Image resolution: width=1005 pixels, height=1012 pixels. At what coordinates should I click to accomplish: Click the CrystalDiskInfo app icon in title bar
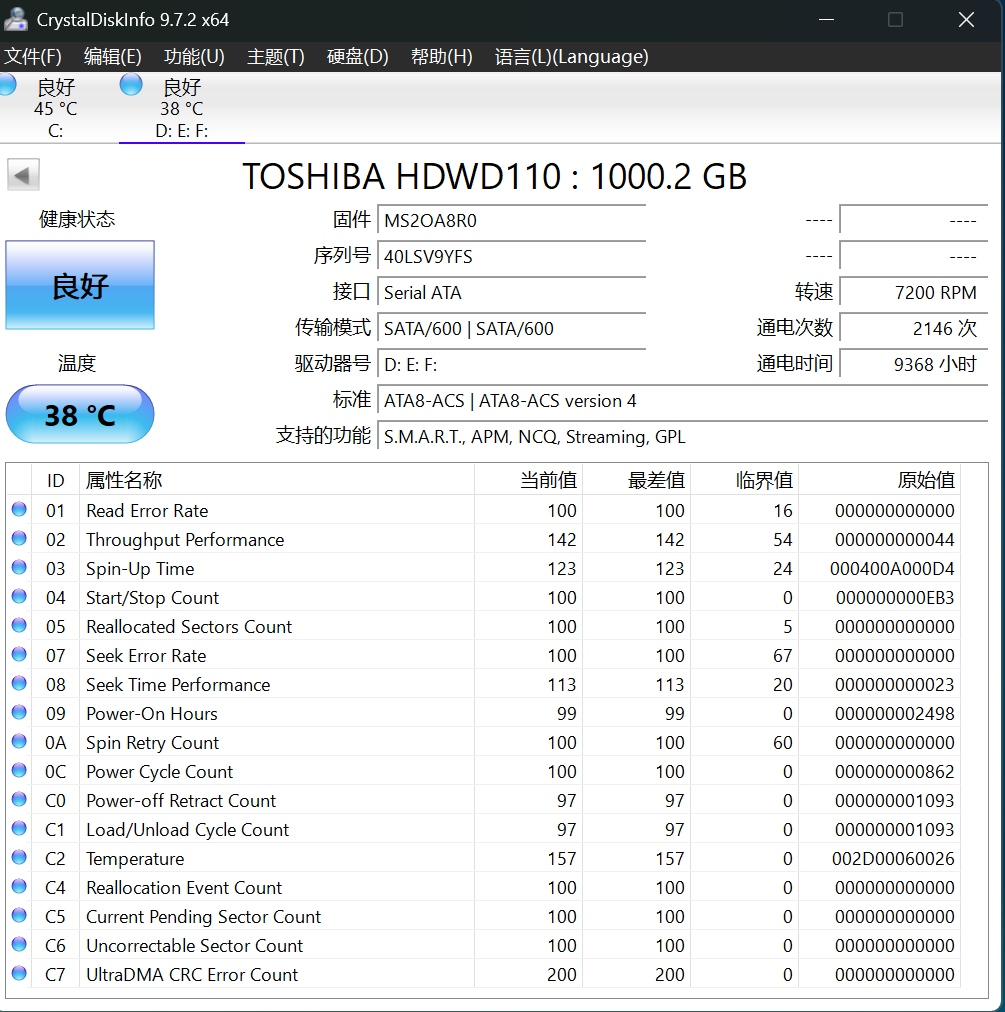15,19
